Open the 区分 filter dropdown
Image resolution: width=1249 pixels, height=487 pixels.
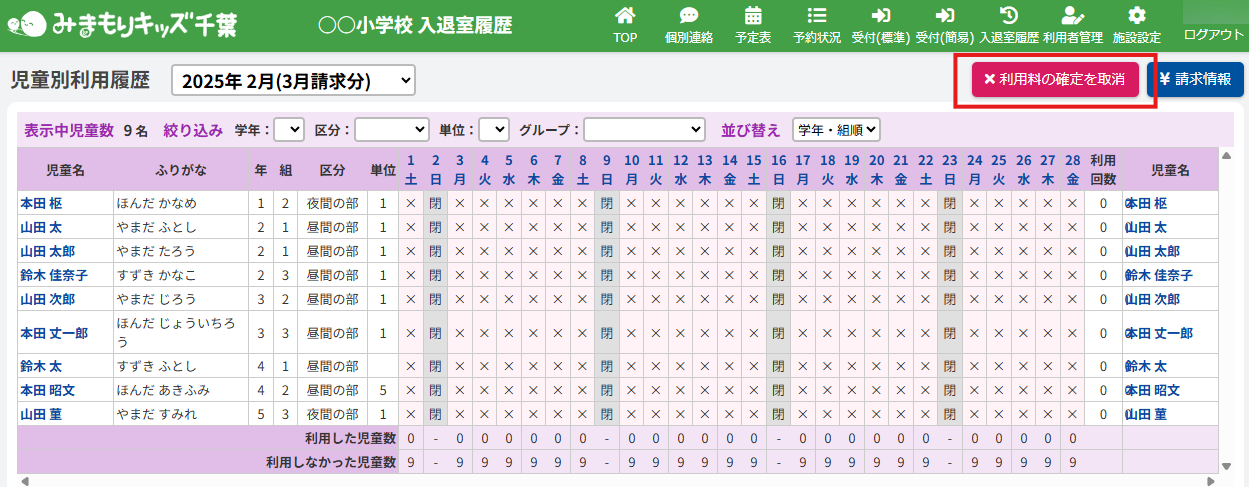point(392,129)
